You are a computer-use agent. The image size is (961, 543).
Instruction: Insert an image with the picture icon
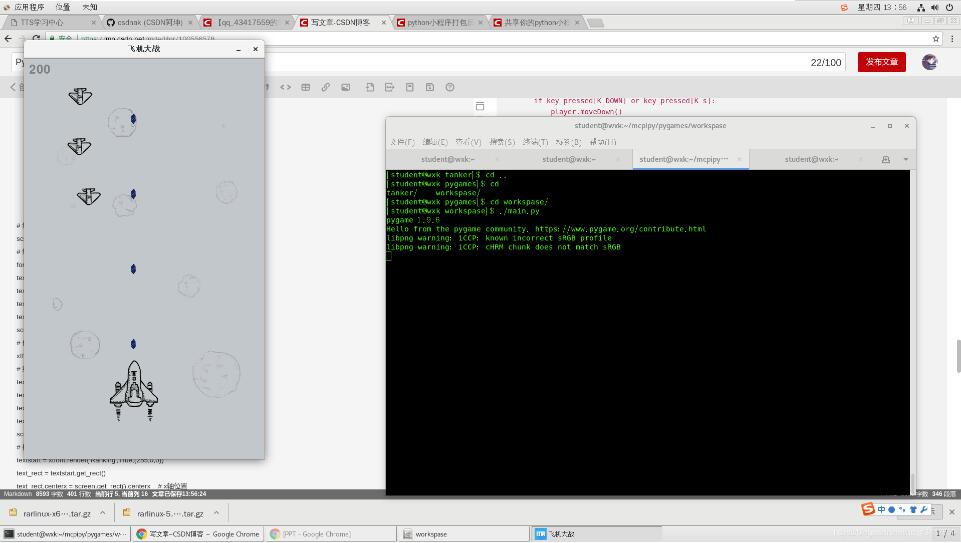(345, 87)
